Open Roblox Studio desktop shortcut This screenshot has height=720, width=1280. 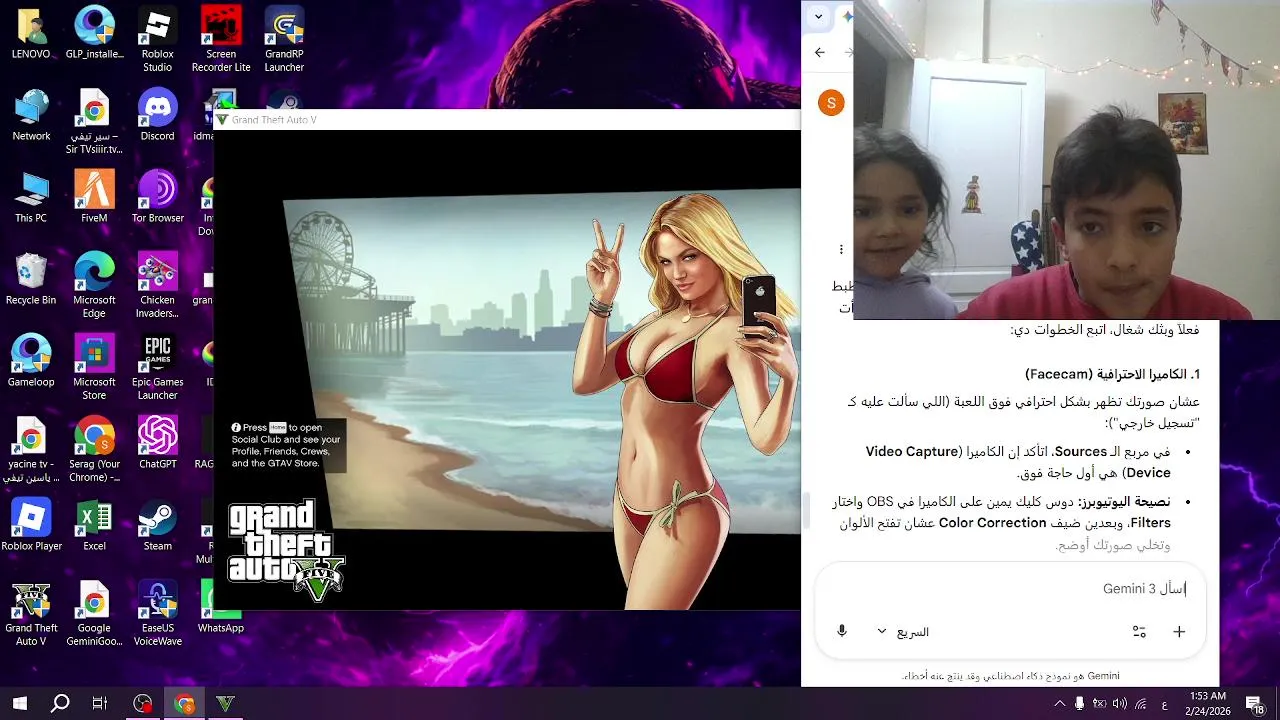[x=157, y=40]
